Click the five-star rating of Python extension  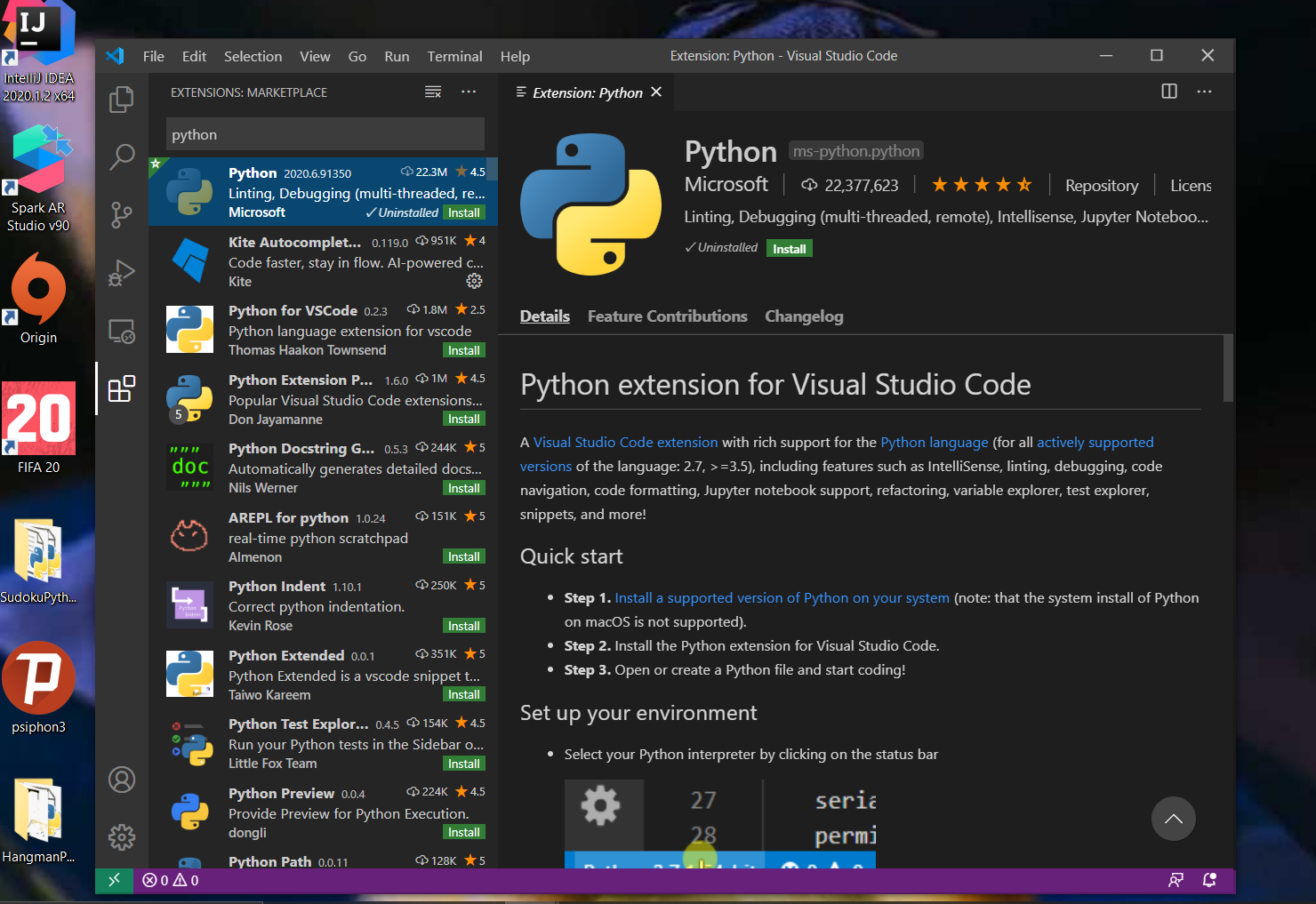[x=982, y=185]
